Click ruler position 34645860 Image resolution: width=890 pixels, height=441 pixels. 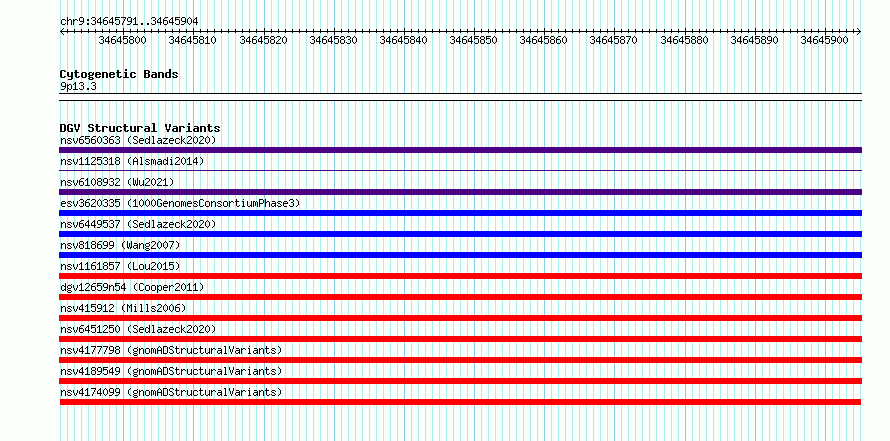click(543, 40)
